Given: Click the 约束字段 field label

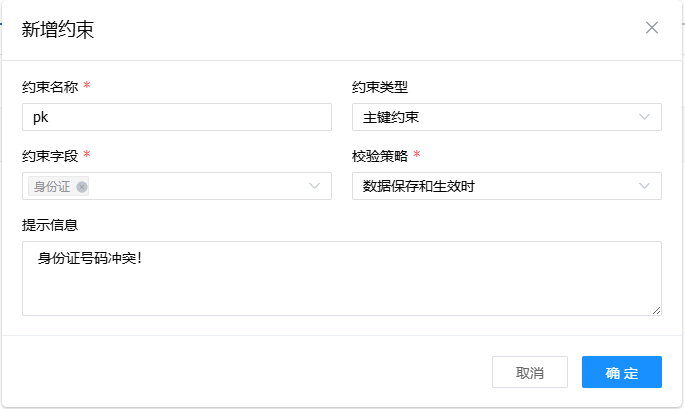Looking at the screenshot, I should (50, 155).
